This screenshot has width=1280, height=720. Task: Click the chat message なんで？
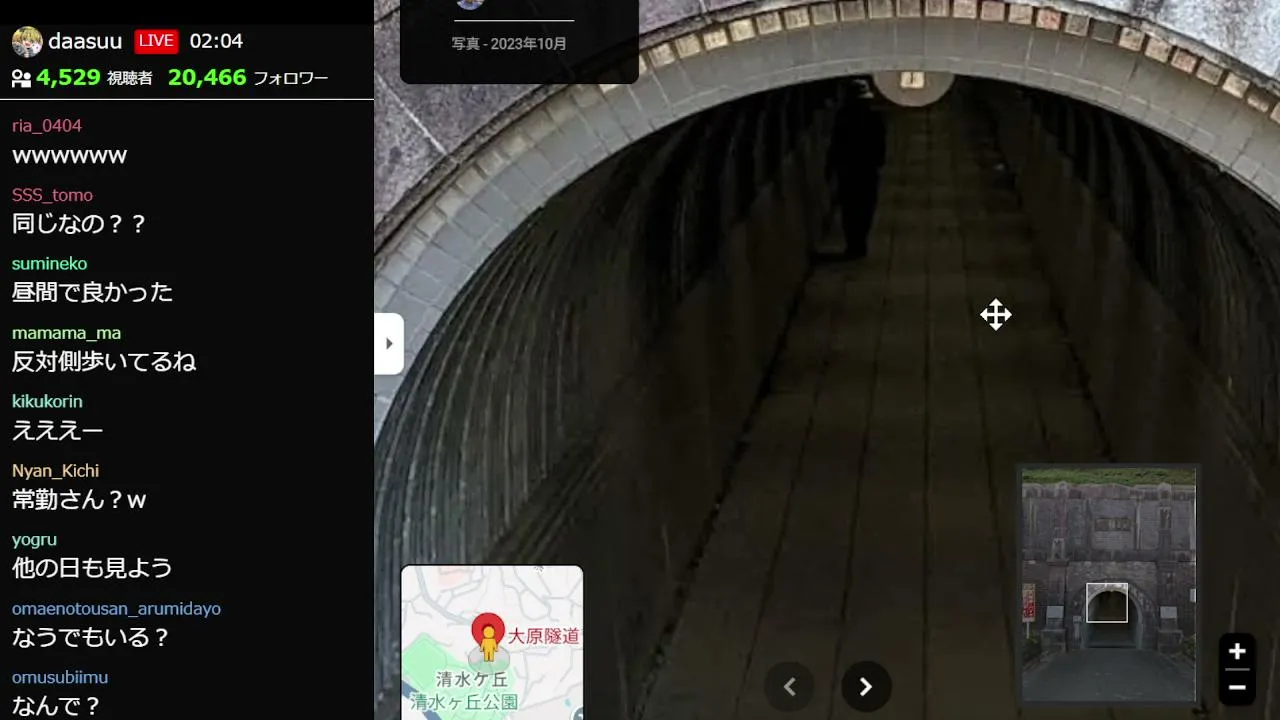[57, 707]
